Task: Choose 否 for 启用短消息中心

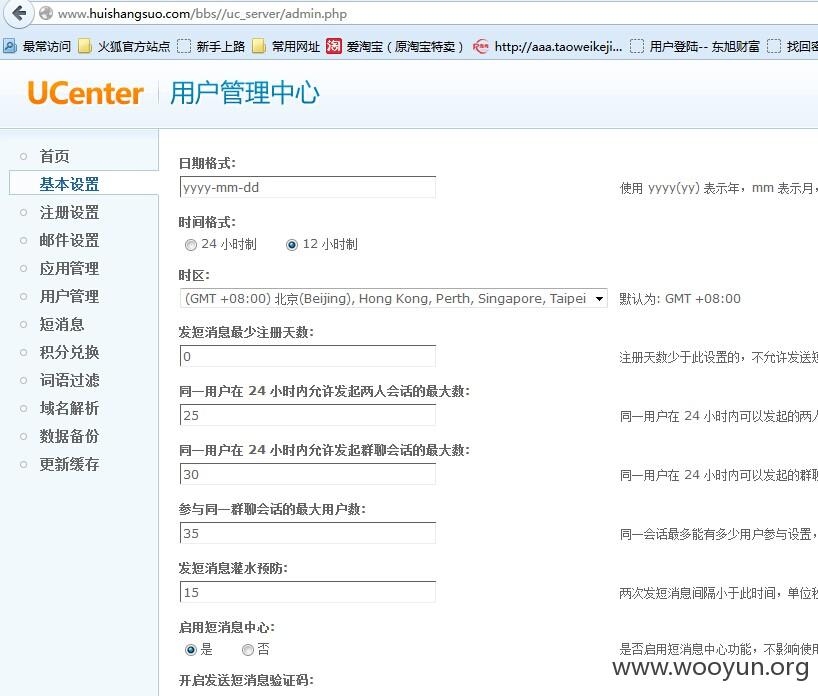Action: (x=248, y=650)
